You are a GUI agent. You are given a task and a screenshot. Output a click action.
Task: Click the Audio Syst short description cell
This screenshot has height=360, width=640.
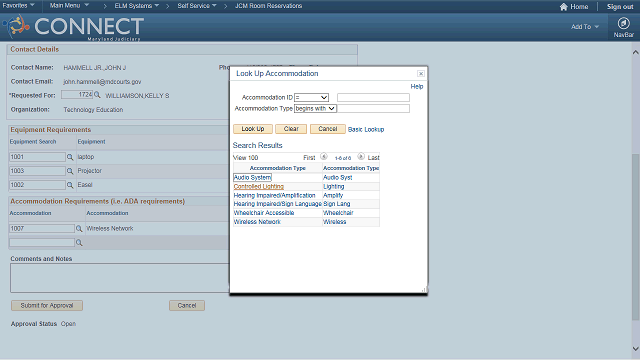tap(338, 178)
